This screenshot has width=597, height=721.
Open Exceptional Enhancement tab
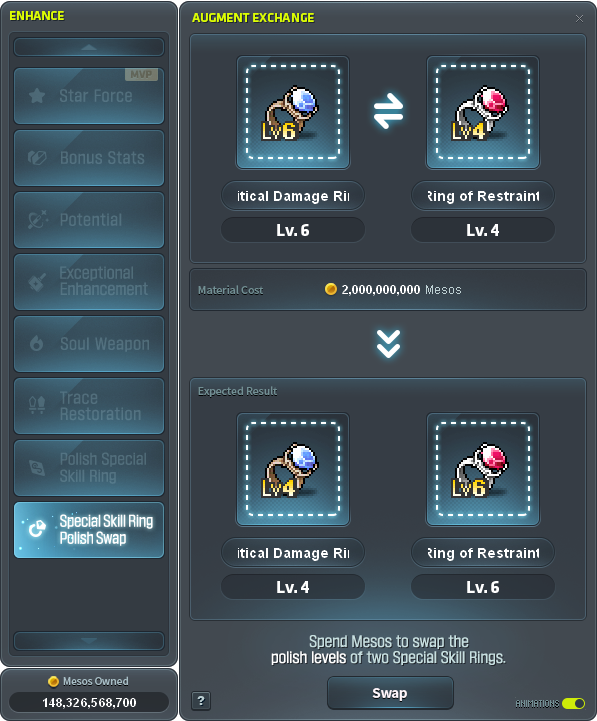coord(89,282)
